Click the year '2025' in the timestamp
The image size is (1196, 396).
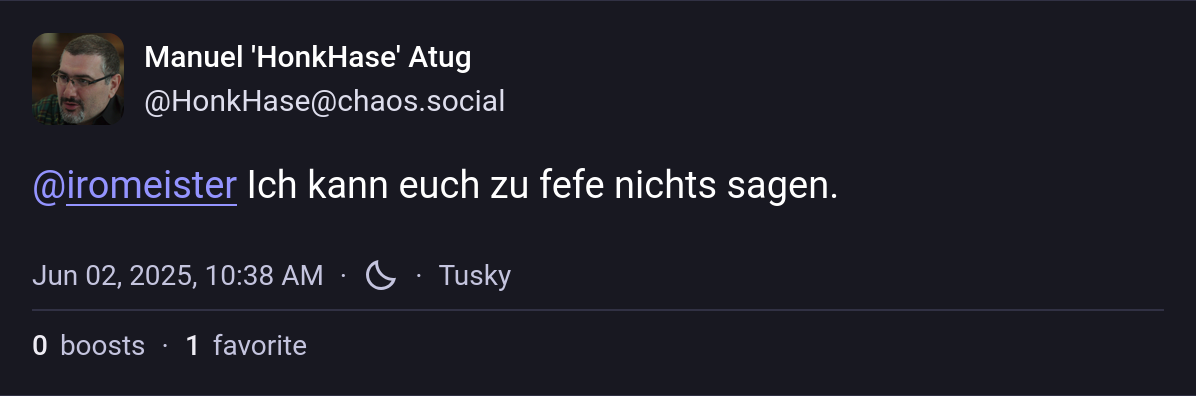163,276
